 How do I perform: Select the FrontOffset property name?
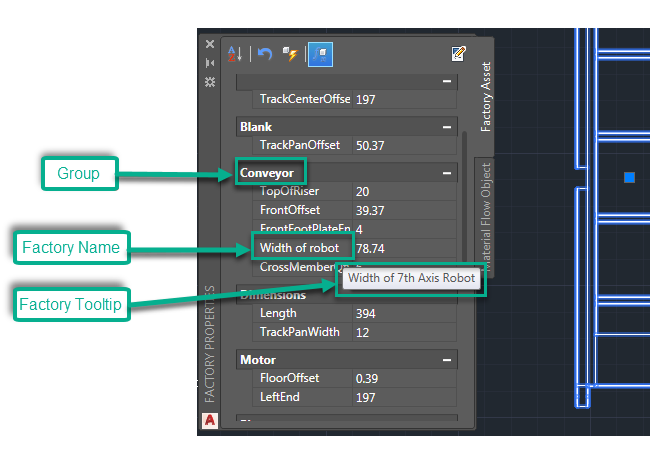point(290,210)
